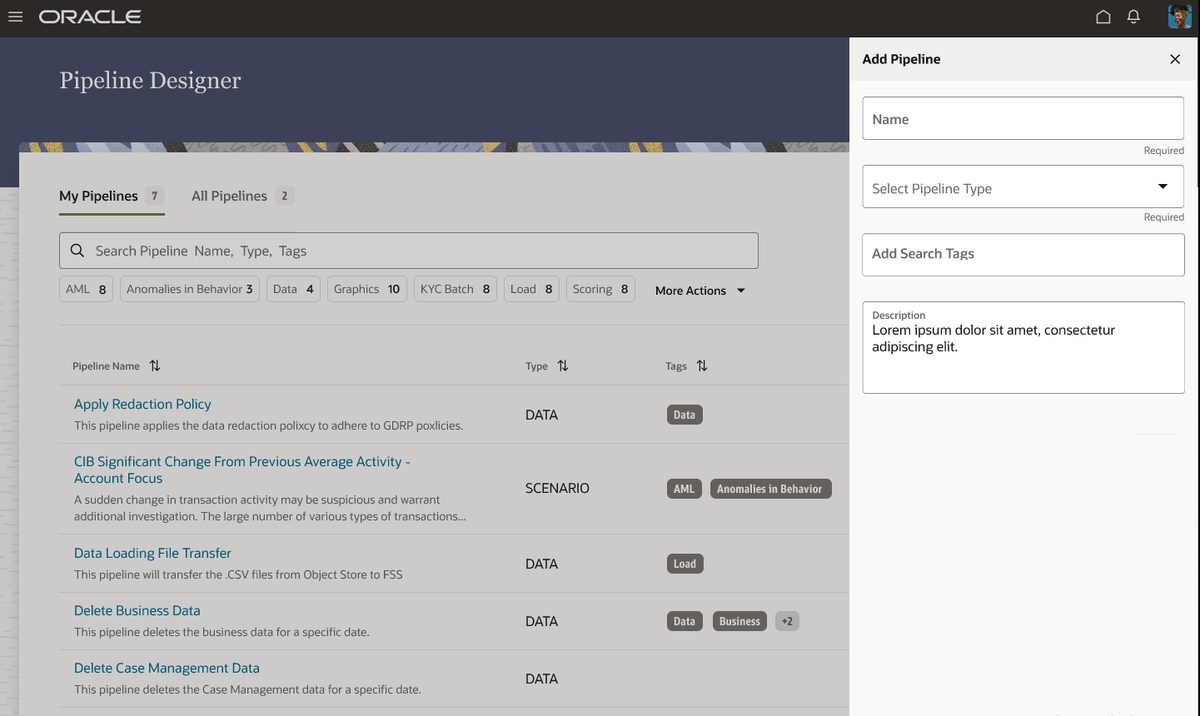Click Pipeline Name column header

[x=106, y=366]
